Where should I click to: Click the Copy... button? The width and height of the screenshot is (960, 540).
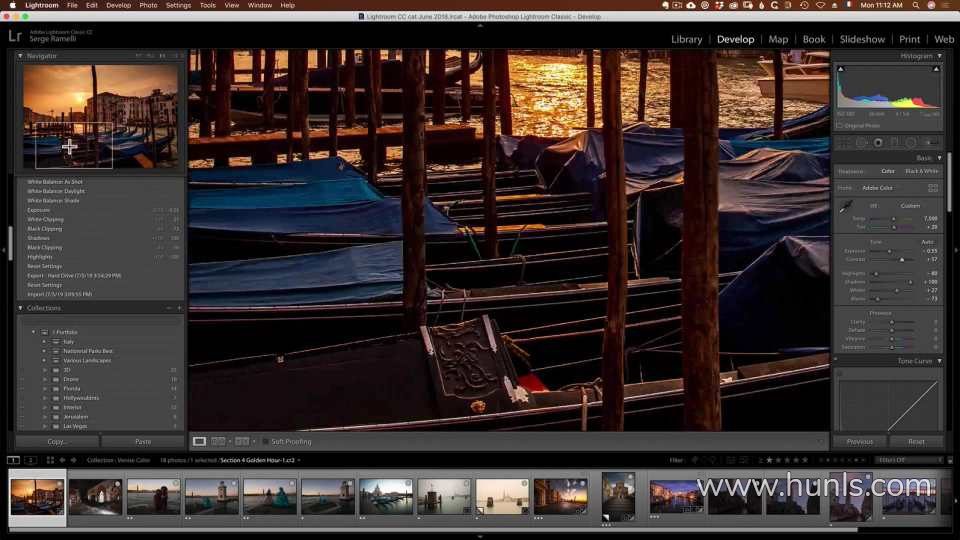(x=57, y=441)
